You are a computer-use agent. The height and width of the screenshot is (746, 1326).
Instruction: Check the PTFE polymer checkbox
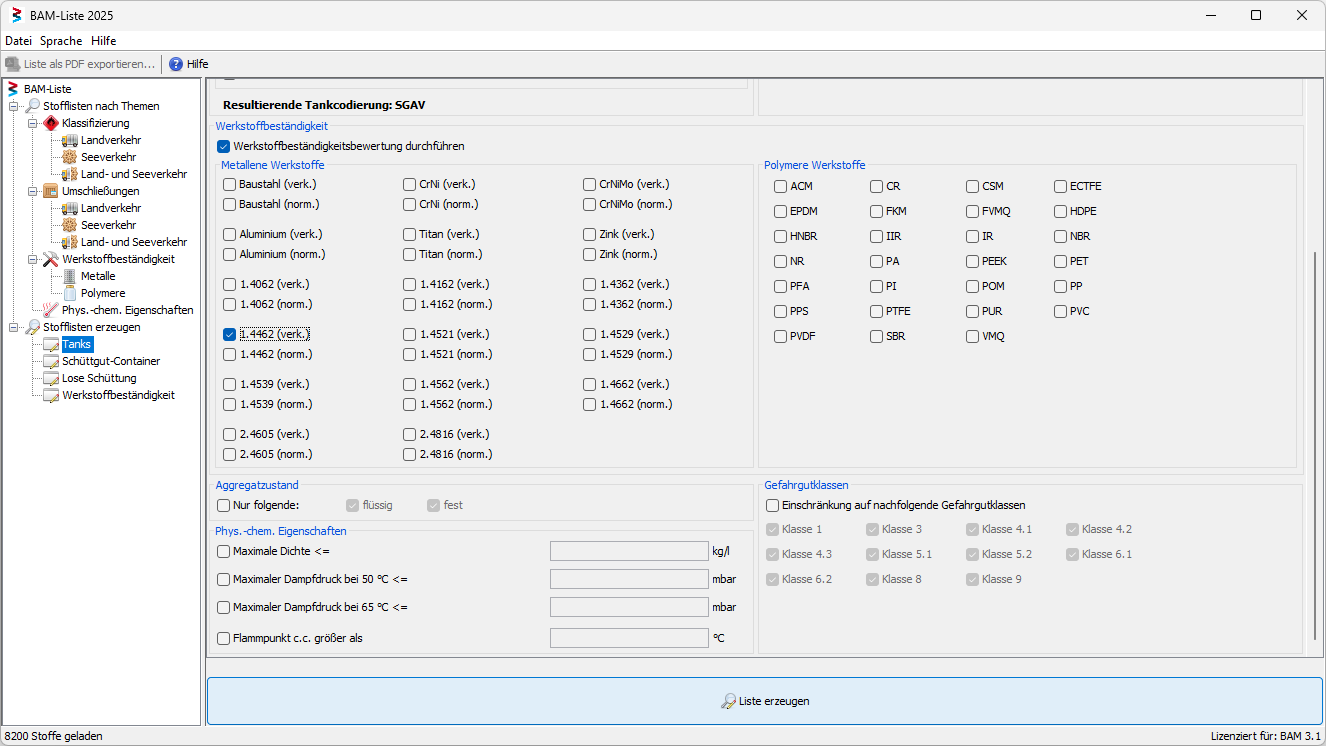point(877,311)
